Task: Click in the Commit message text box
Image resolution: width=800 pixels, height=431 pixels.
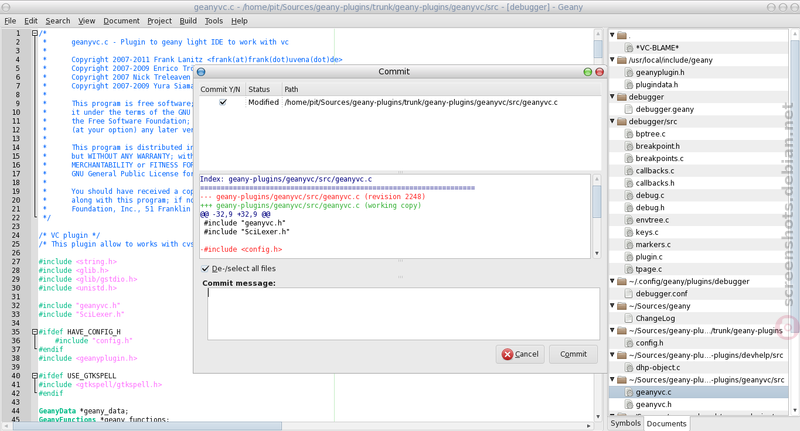Action: pyautogui.click(x=403, y=314)
